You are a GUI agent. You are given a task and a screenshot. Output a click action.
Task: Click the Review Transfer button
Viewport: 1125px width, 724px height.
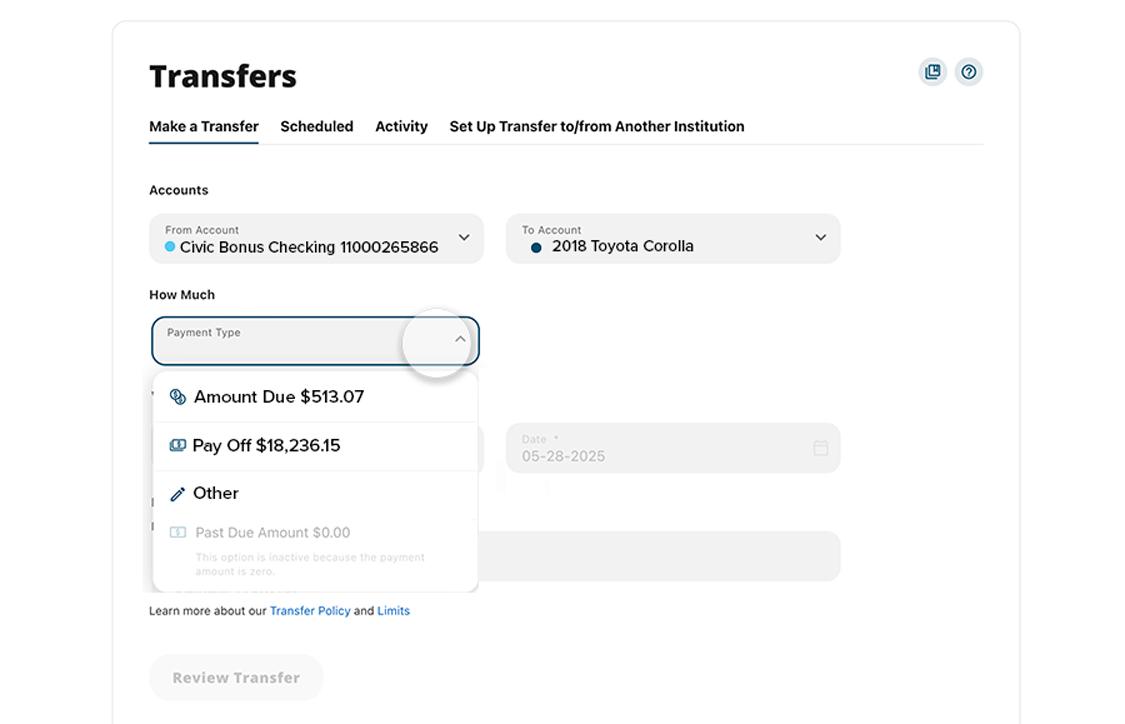(x=236, y=677)
